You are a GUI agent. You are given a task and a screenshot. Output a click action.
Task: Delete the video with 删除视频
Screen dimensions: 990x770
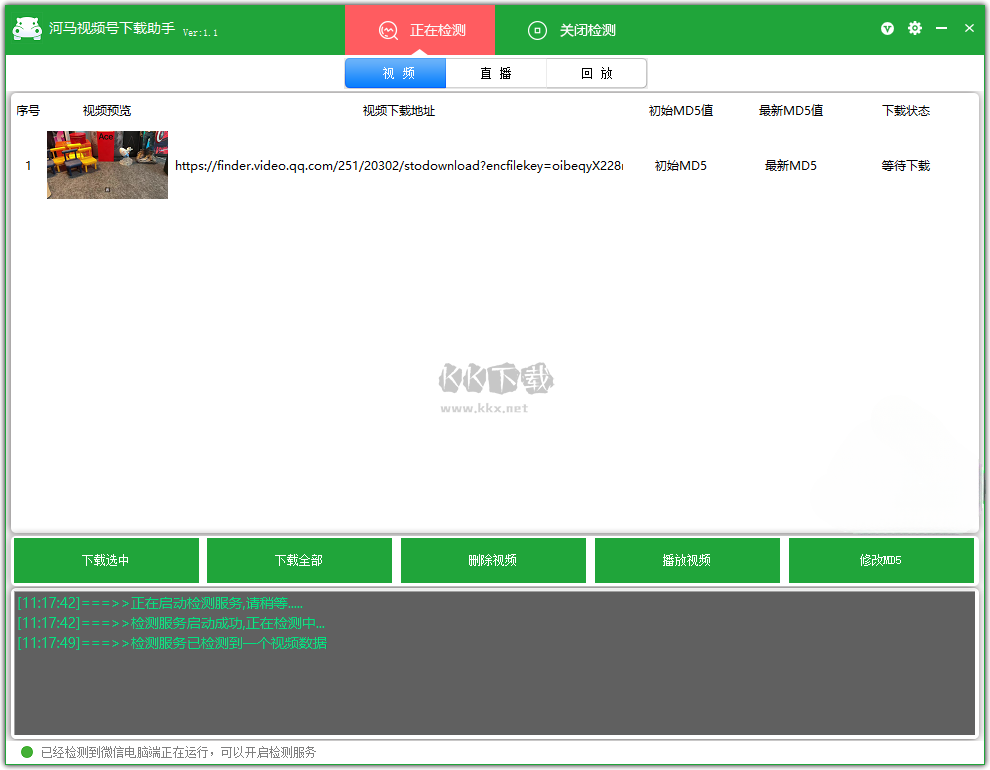[493, 560]
